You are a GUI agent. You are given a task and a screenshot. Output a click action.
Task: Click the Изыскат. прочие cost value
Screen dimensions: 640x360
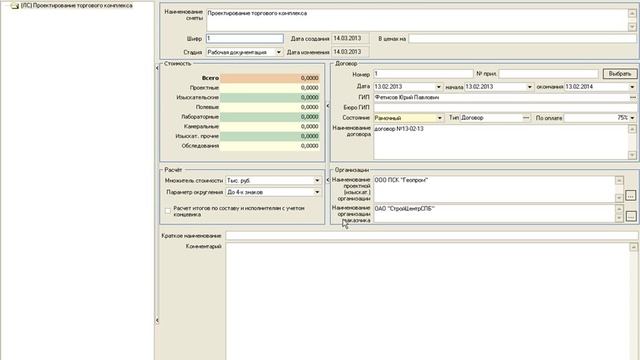coord(270,136)
